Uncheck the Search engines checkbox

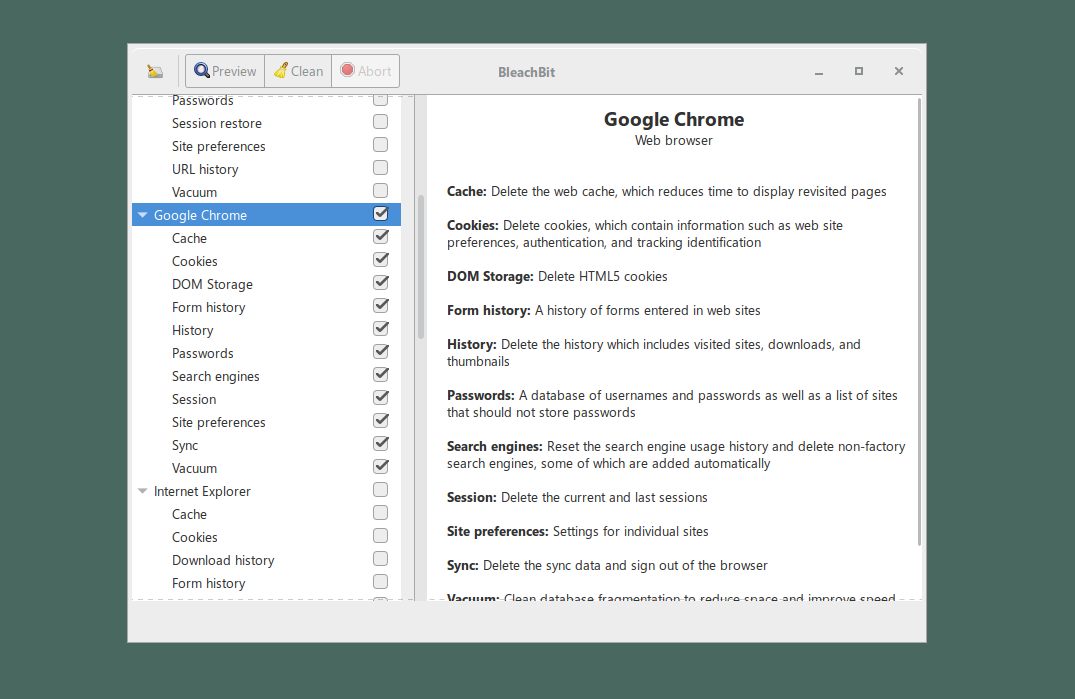pyautogui.click(x=381, y=375)
